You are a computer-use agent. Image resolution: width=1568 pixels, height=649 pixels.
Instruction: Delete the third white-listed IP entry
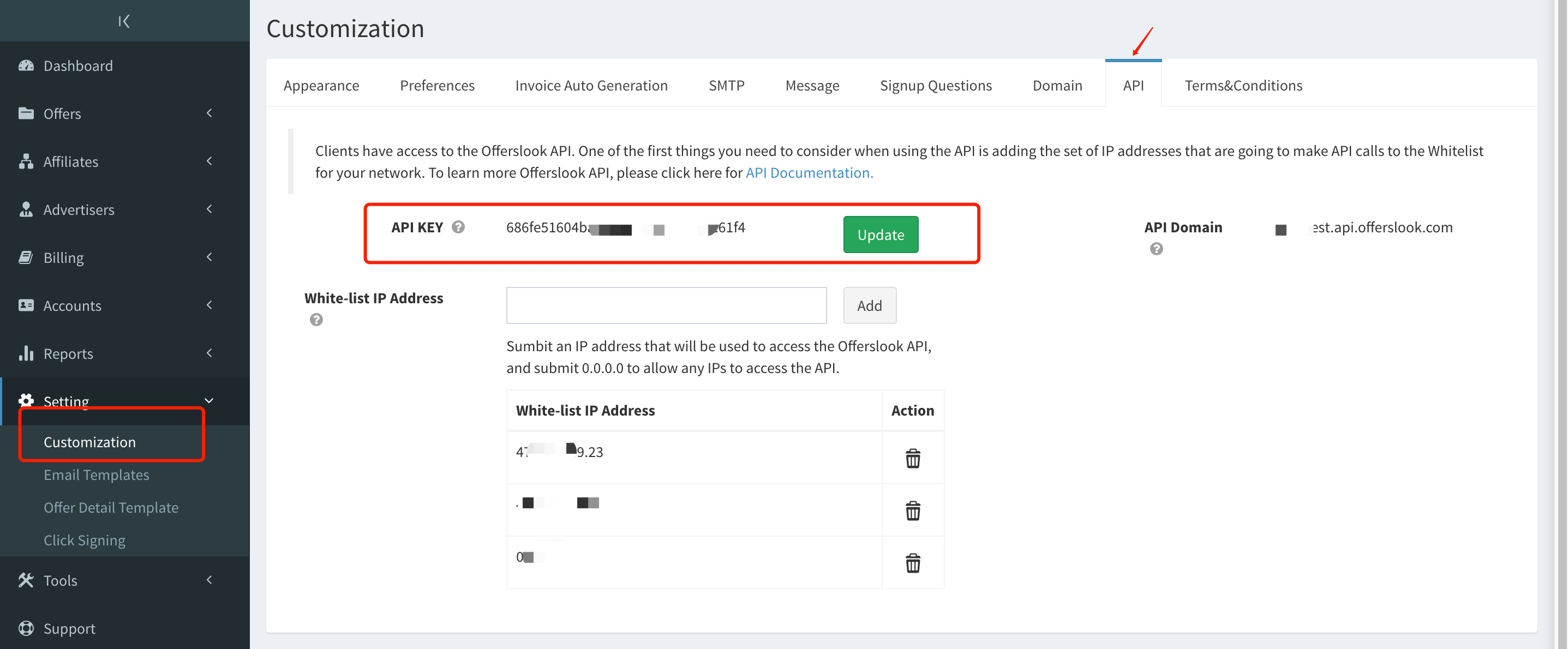pyautogui.click(x=912, y=563)
